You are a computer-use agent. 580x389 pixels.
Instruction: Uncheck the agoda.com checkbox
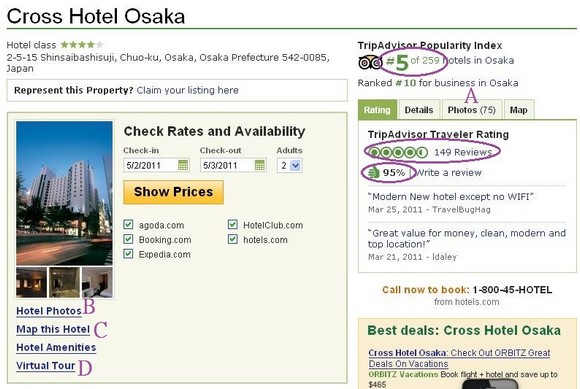(x=128, y=224)
